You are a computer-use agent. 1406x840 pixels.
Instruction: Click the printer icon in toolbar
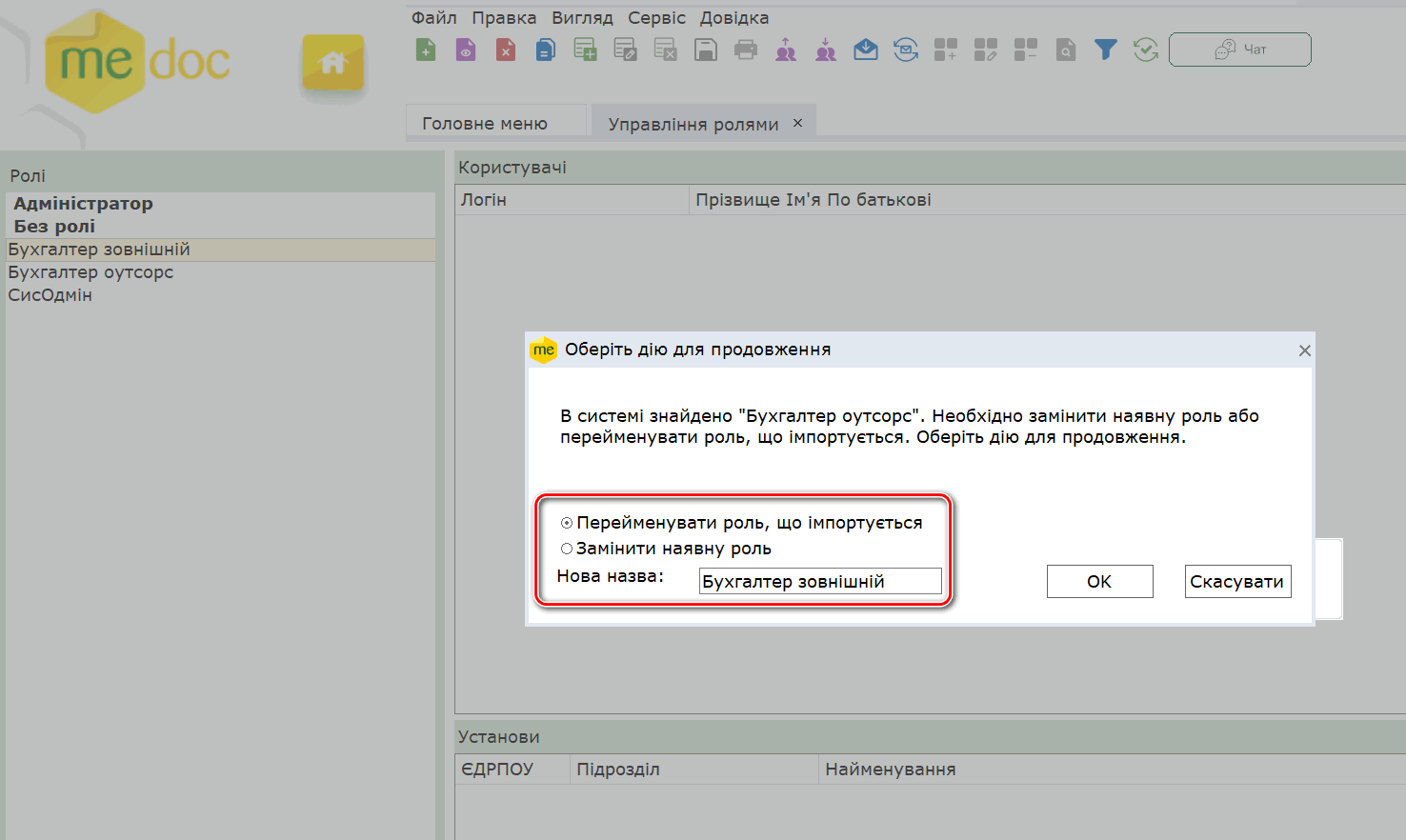(746, 50)
